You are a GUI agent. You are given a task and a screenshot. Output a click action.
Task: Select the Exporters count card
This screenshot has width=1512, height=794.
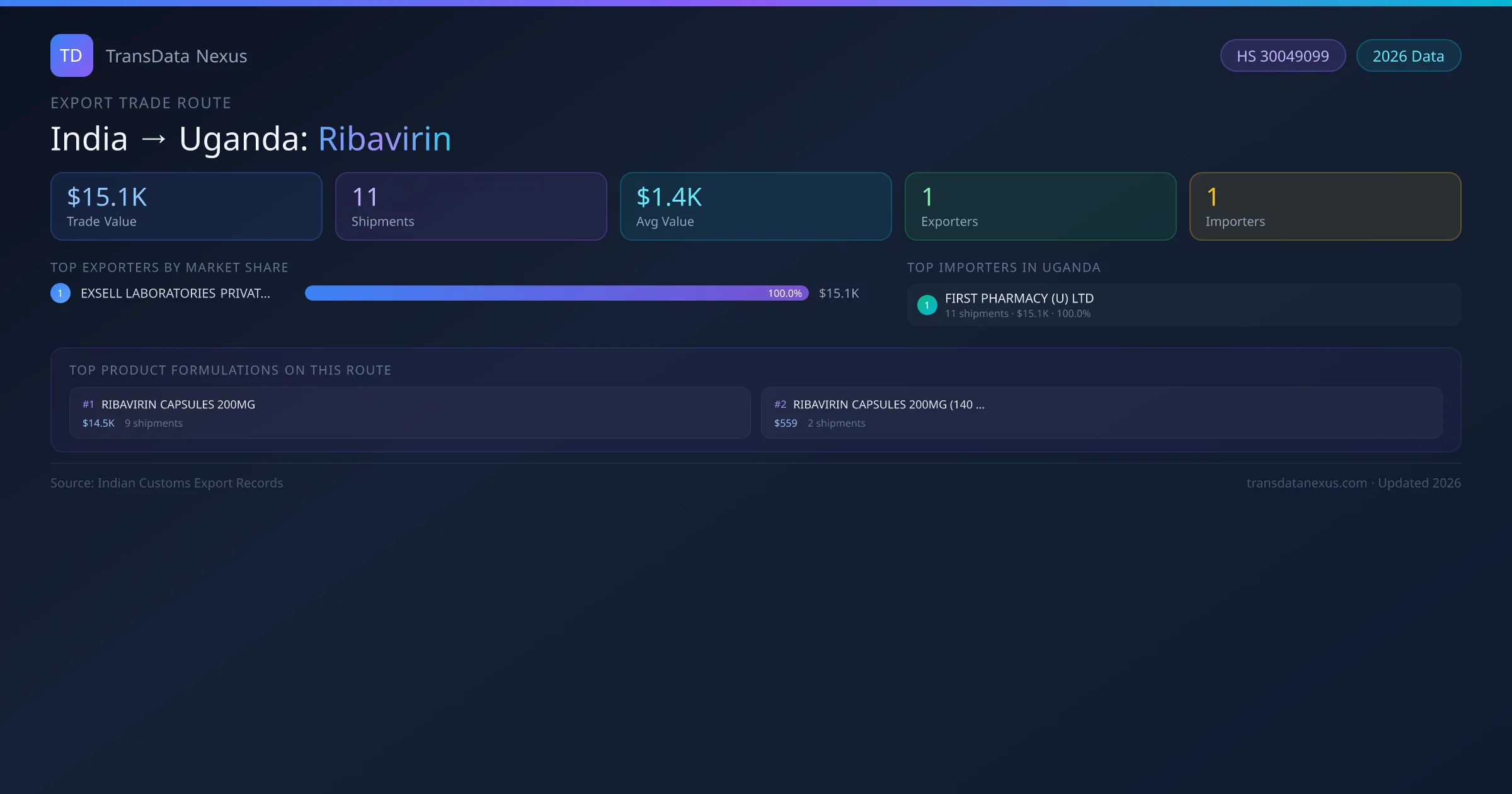pos(1040,207)
